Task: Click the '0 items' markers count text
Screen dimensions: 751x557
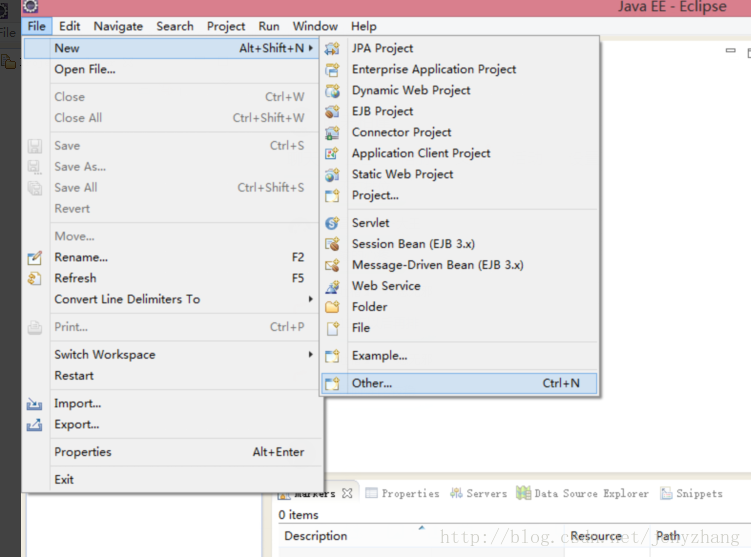Action: point(298,515)
